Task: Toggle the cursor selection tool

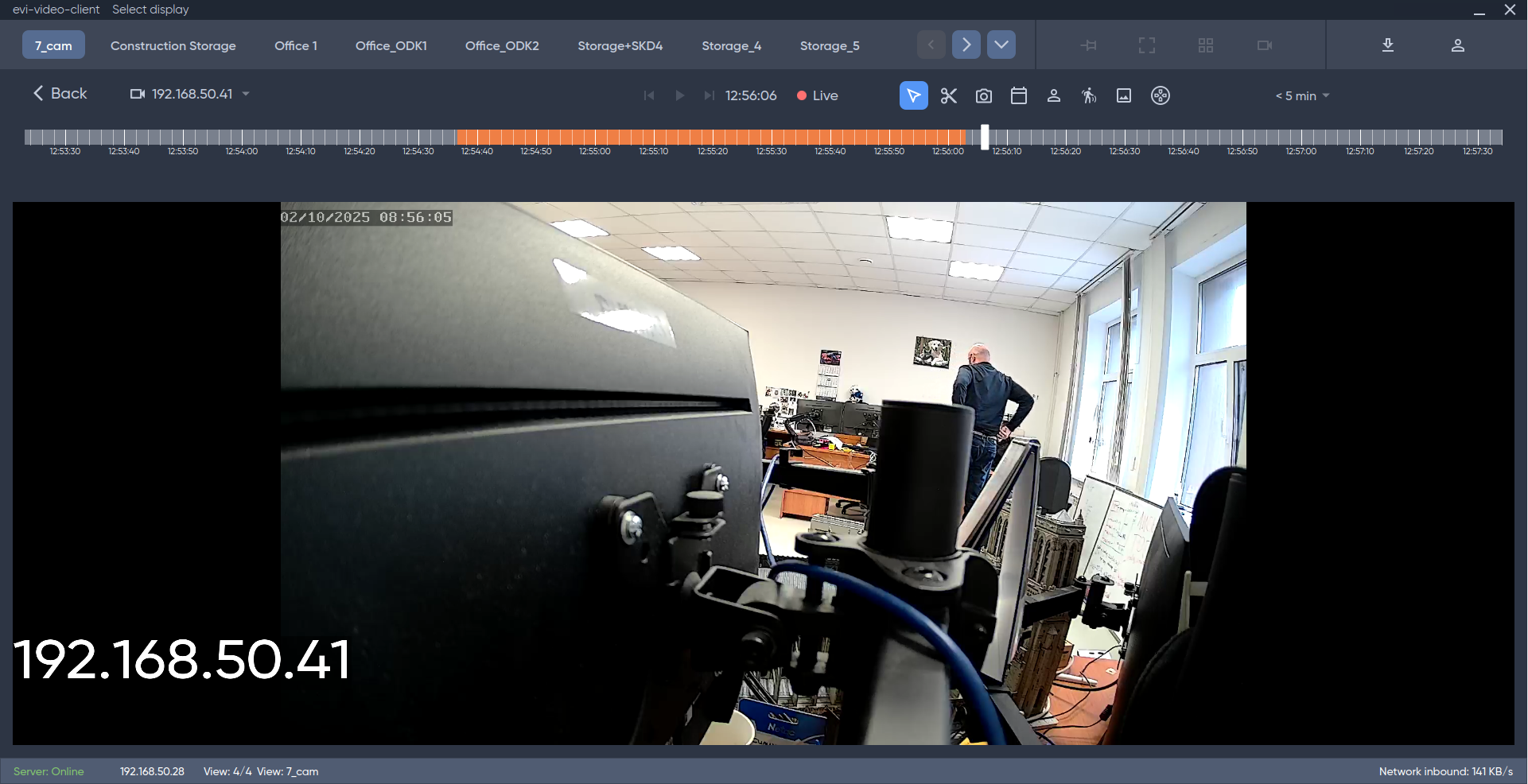Action: tap(913, 95)
